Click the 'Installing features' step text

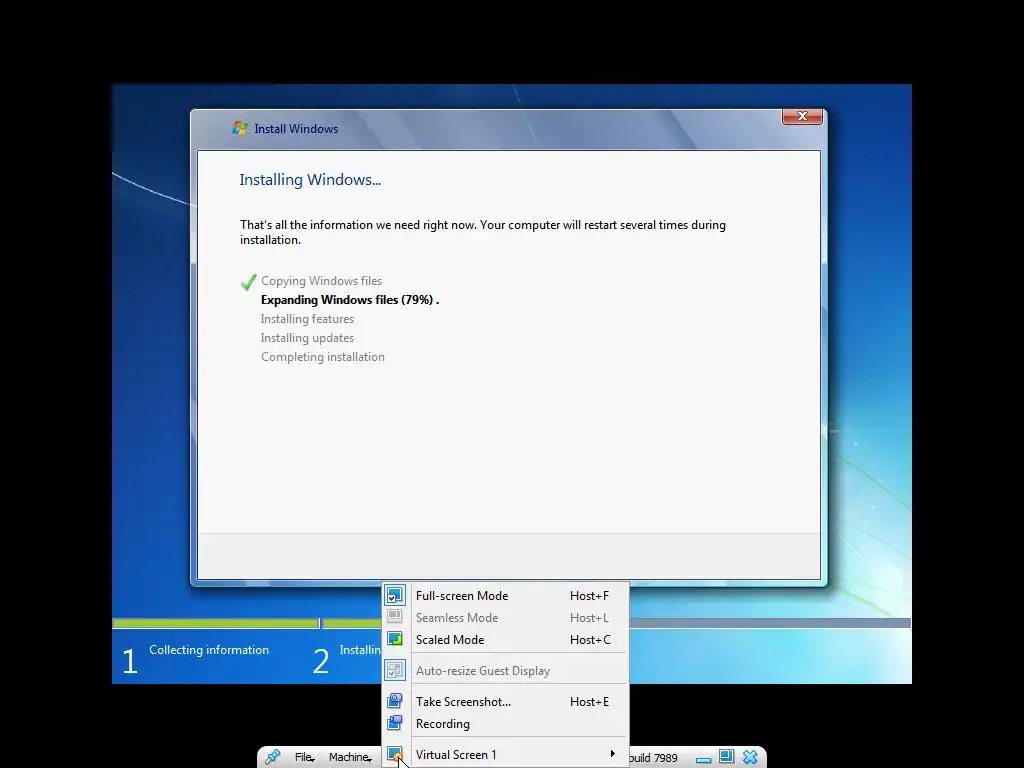point(307,319)
